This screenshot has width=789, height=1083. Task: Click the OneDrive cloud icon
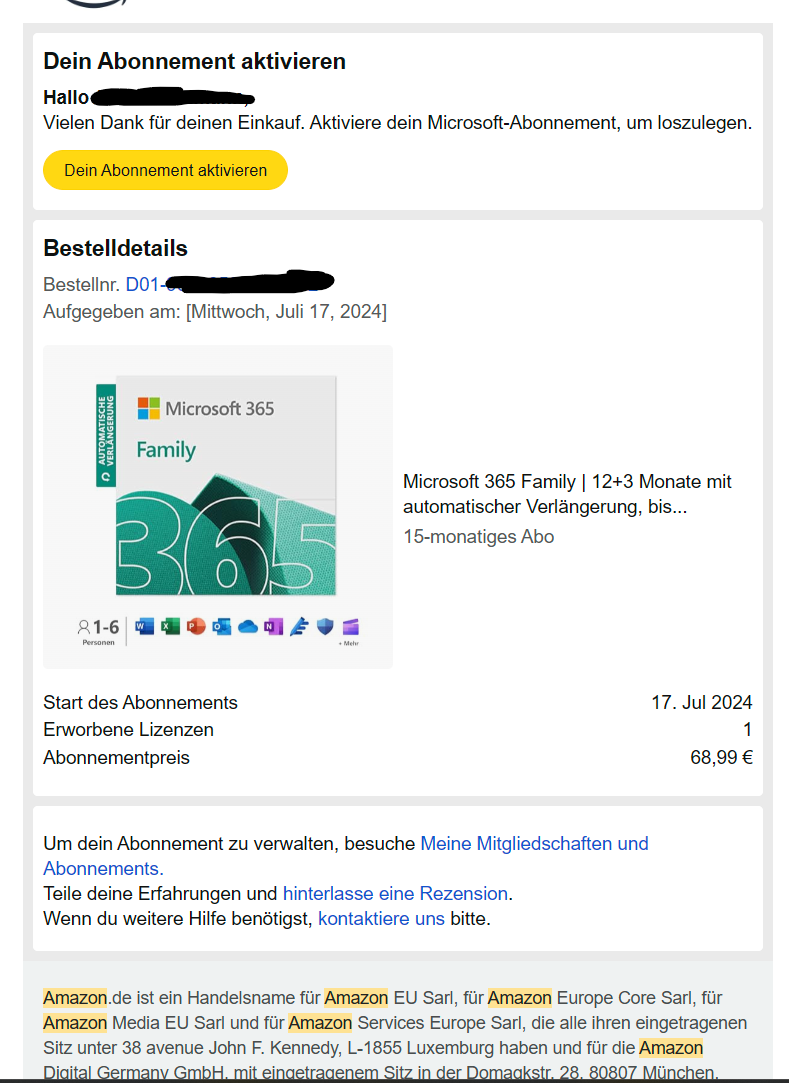(x=247, y=626)
